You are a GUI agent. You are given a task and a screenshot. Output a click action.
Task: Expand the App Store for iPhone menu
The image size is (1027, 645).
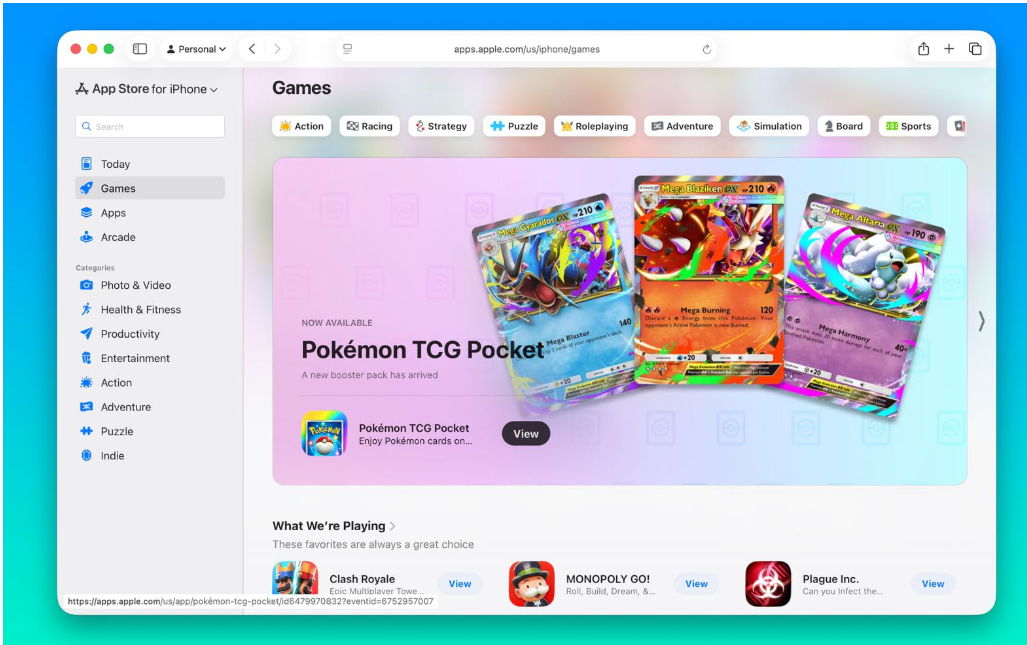tap(146, 89)
